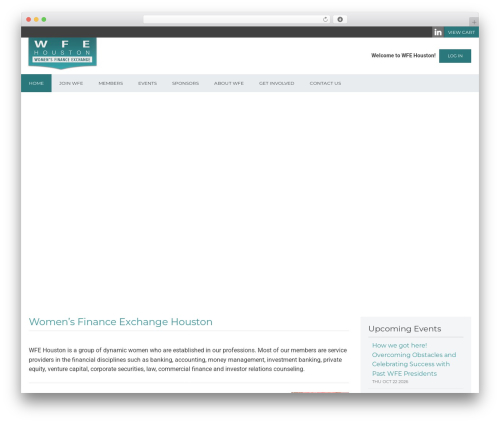The width and height of the screenshot is (500, 423).
Task: Open the Join WFE menu
Action: [x=71, y=83]
